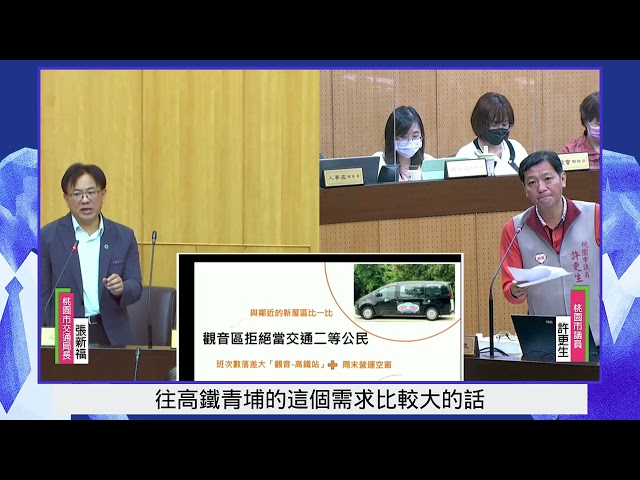Click the black laptop on the right desk

tap(535, 337)
